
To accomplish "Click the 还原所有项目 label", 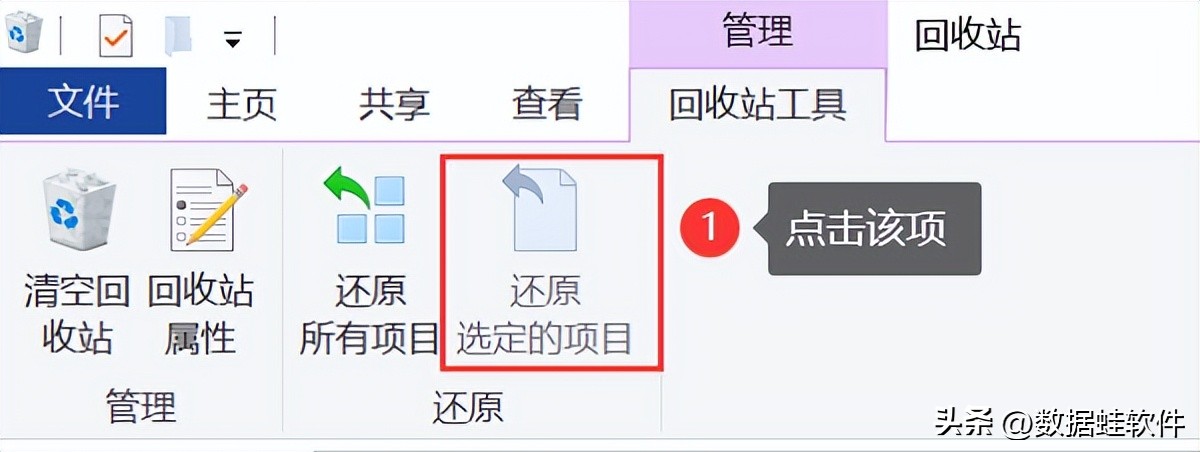I will [369, 314].
